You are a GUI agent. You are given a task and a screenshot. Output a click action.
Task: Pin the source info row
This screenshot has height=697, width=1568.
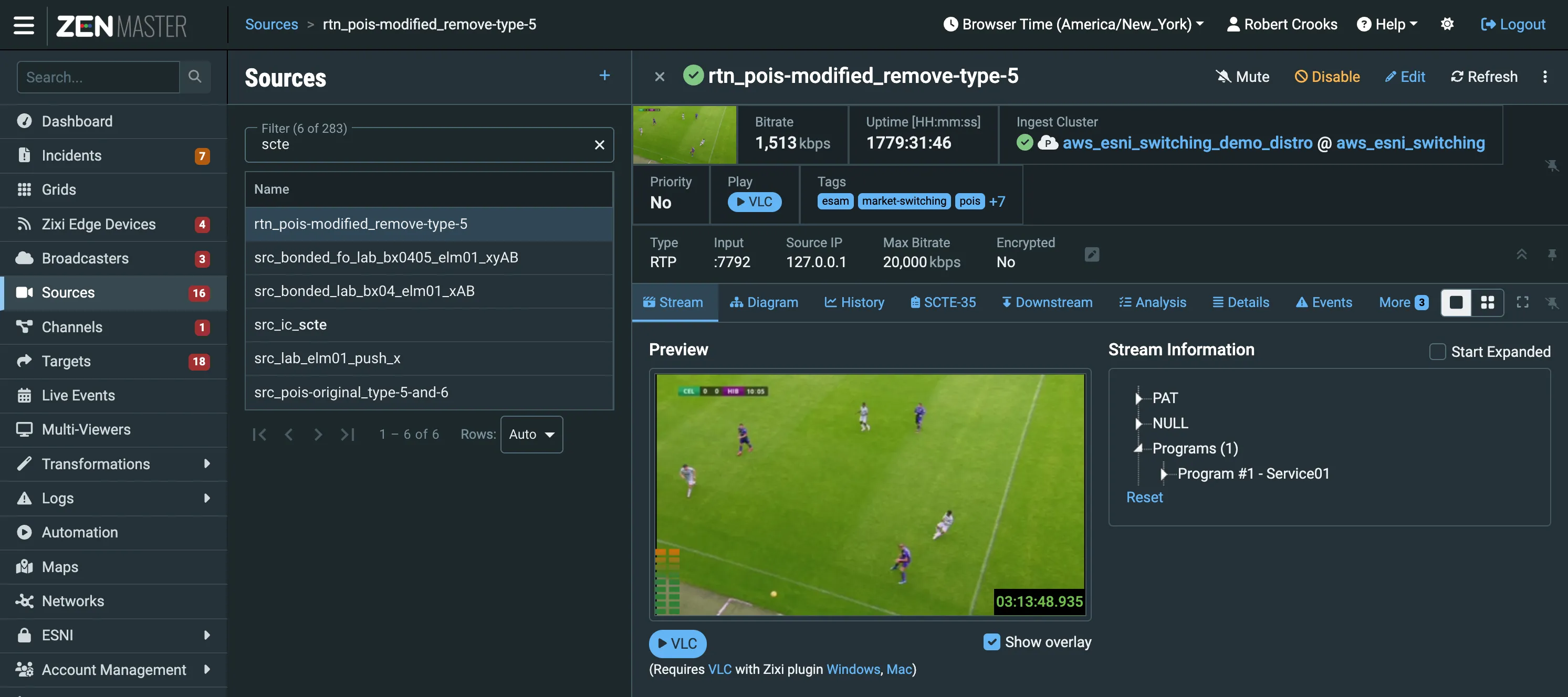[1552, 254]
